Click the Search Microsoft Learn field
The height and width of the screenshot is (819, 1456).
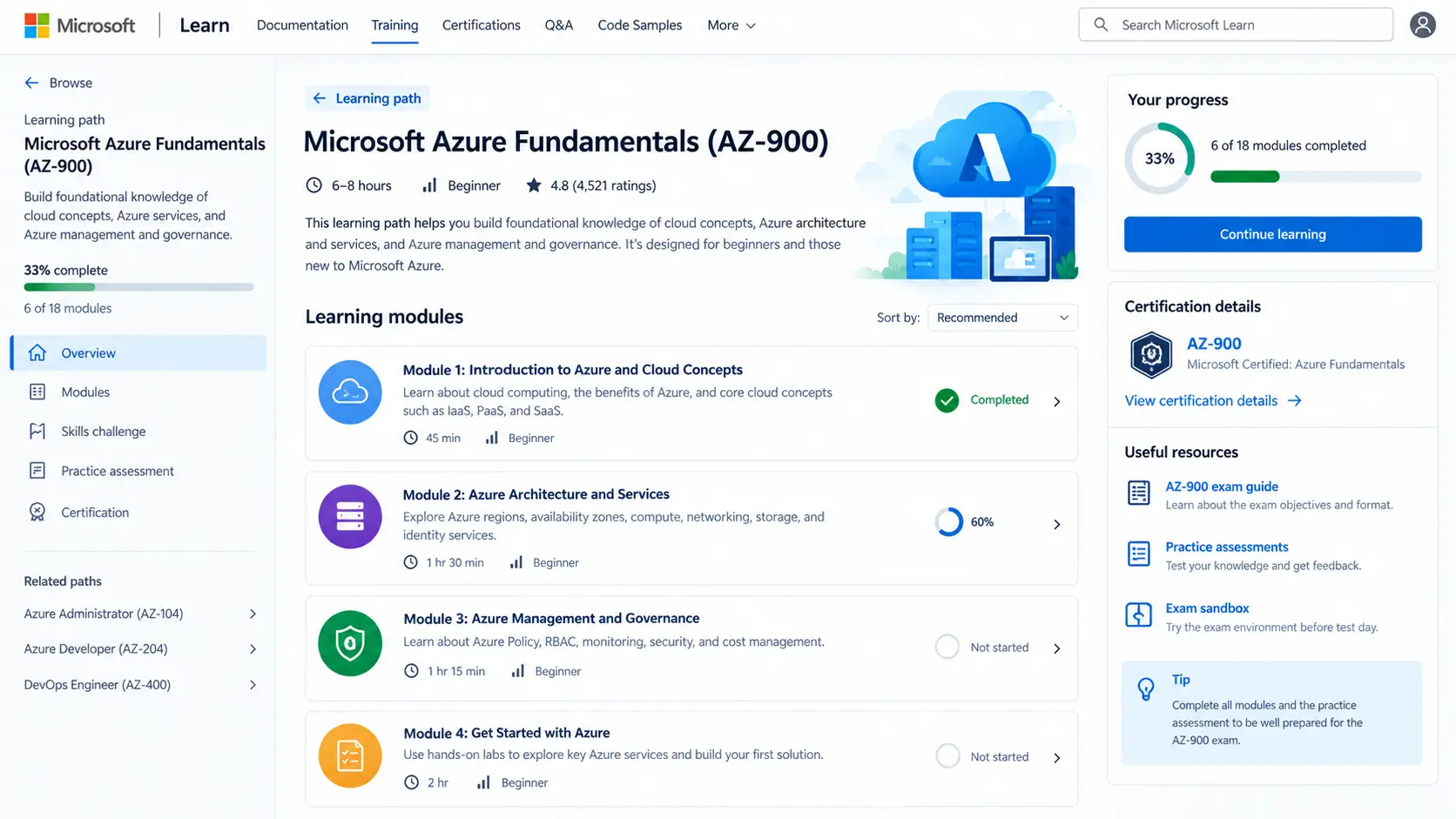[1236, 25]
